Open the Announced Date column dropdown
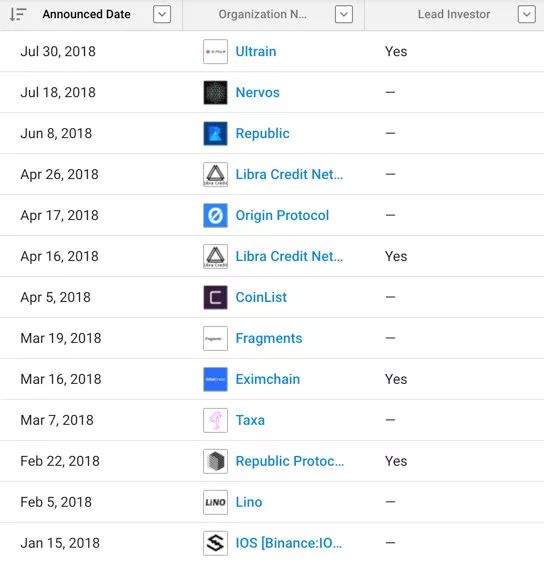Viewport: 544px width, 563px height. tap(162, 14)
